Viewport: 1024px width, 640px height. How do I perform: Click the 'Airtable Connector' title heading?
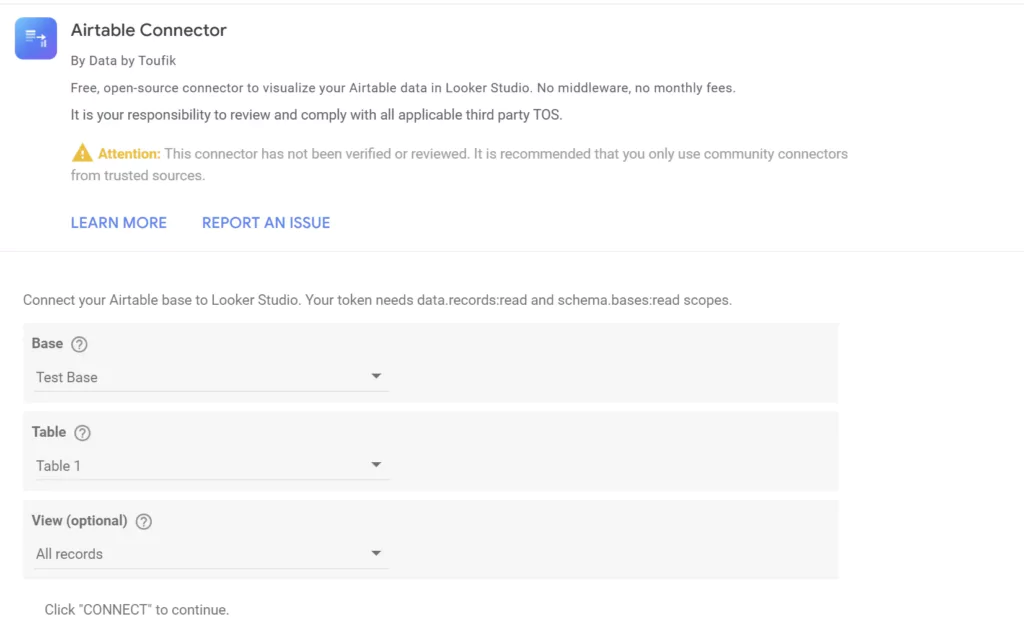[148, 30]
